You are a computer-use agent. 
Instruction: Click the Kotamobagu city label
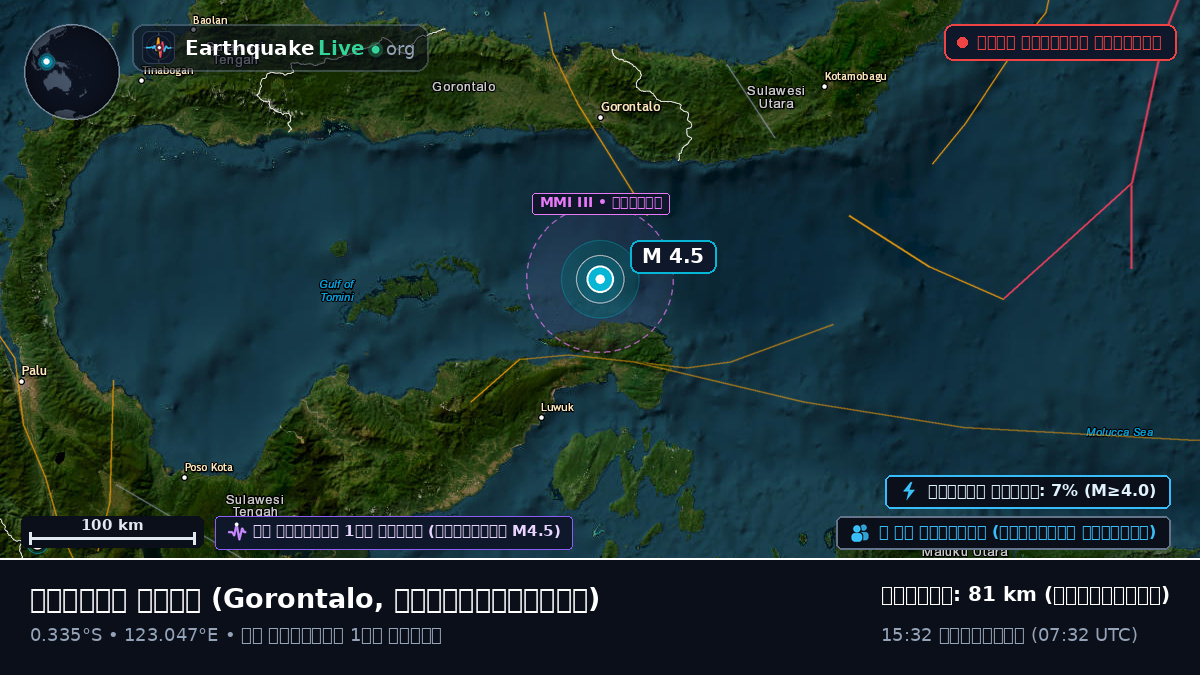[855, 76]
